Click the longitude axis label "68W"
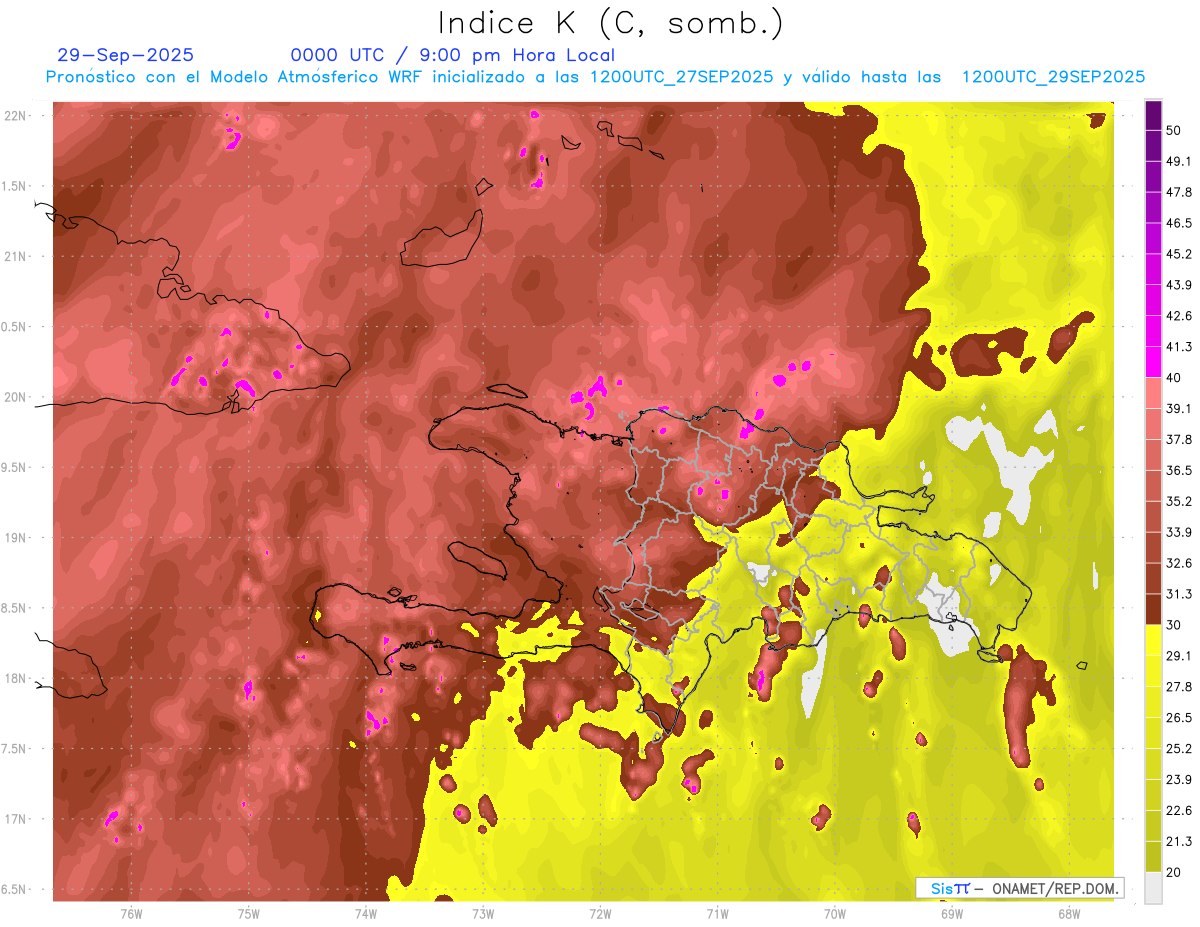The image size is (1200, 927). (x=1069, y=913)
